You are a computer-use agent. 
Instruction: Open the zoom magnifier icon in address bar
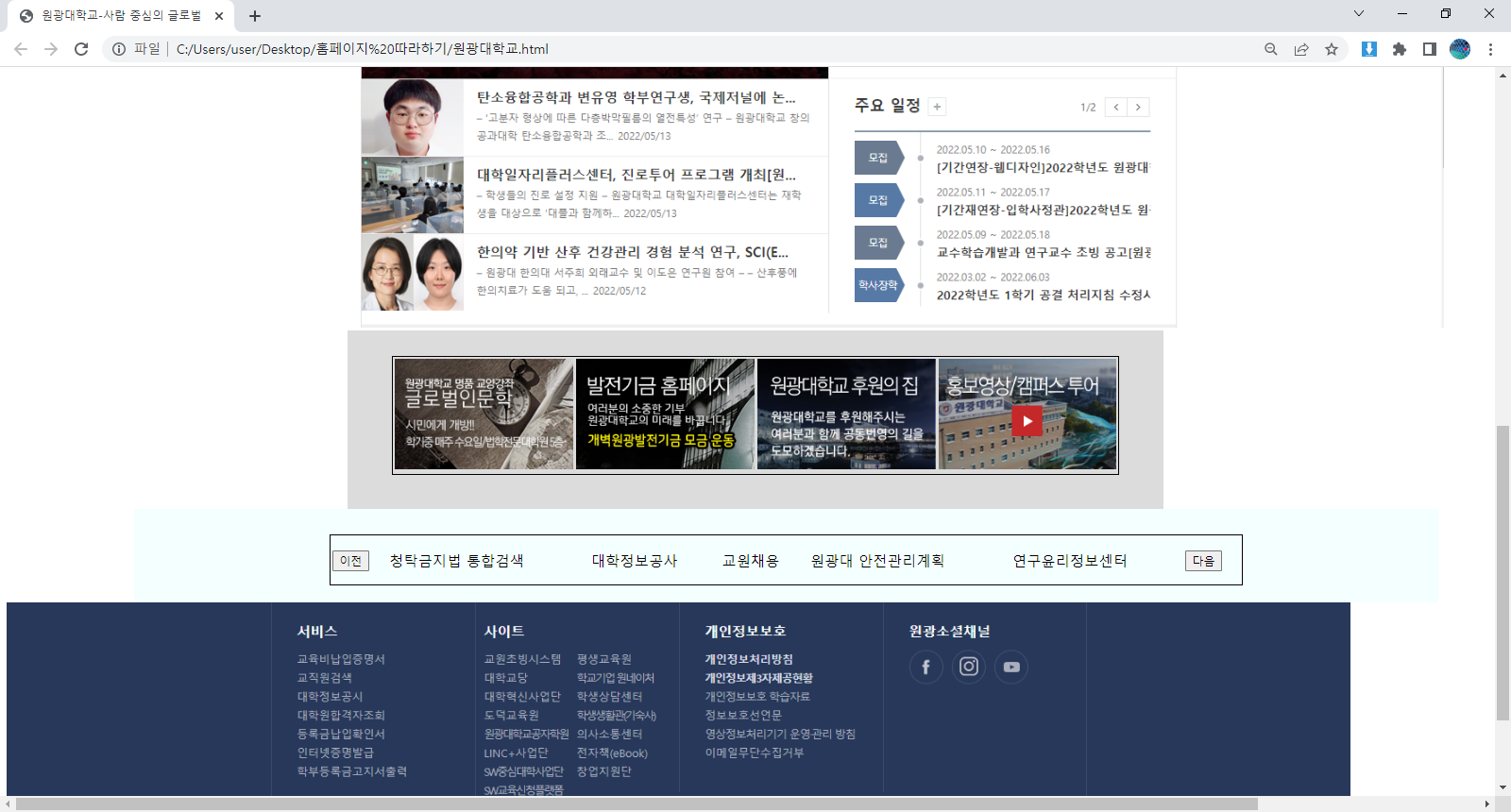coord(1271,49)
